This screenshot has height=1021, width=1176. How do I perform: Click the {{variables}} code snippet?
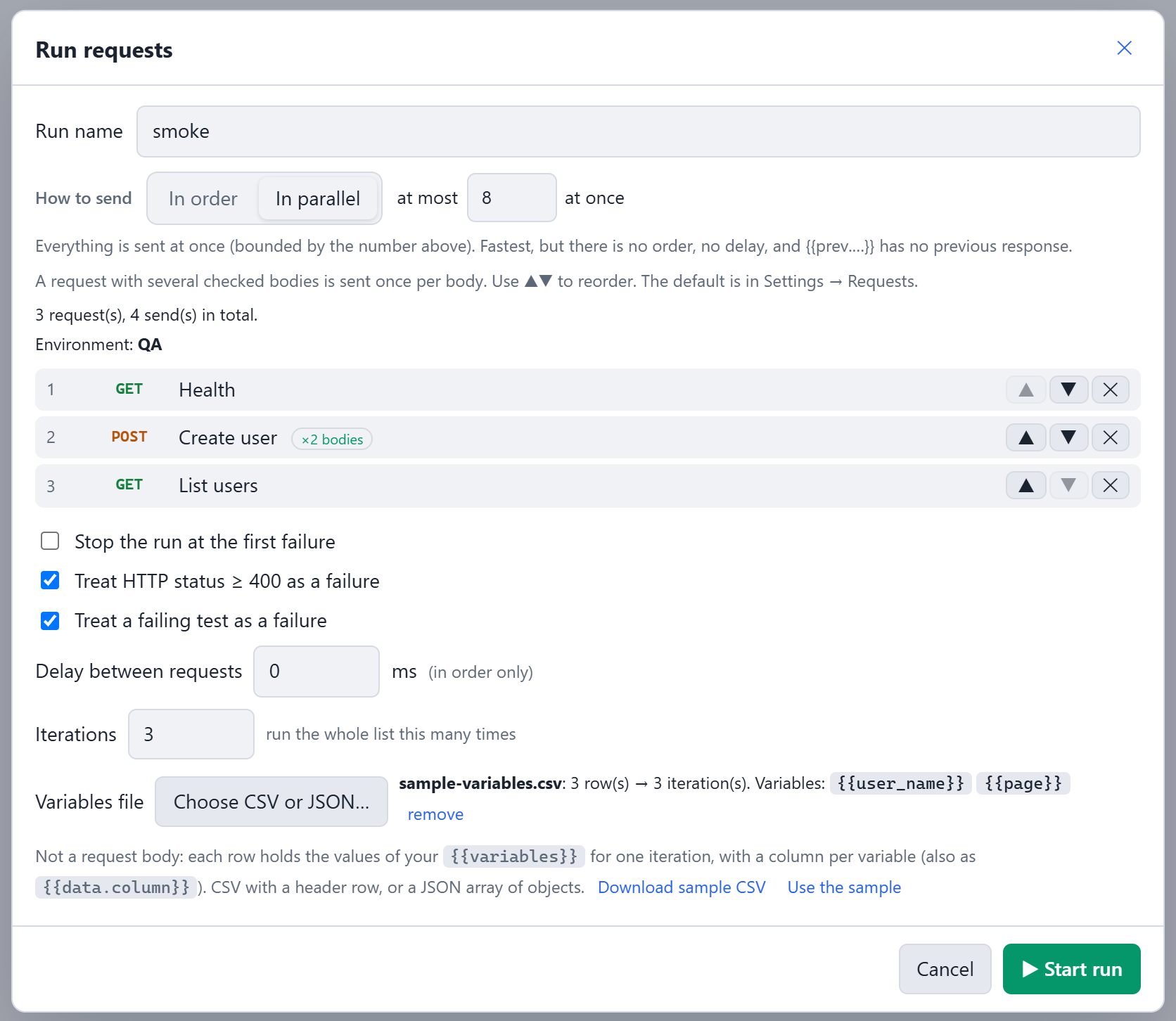514,856
